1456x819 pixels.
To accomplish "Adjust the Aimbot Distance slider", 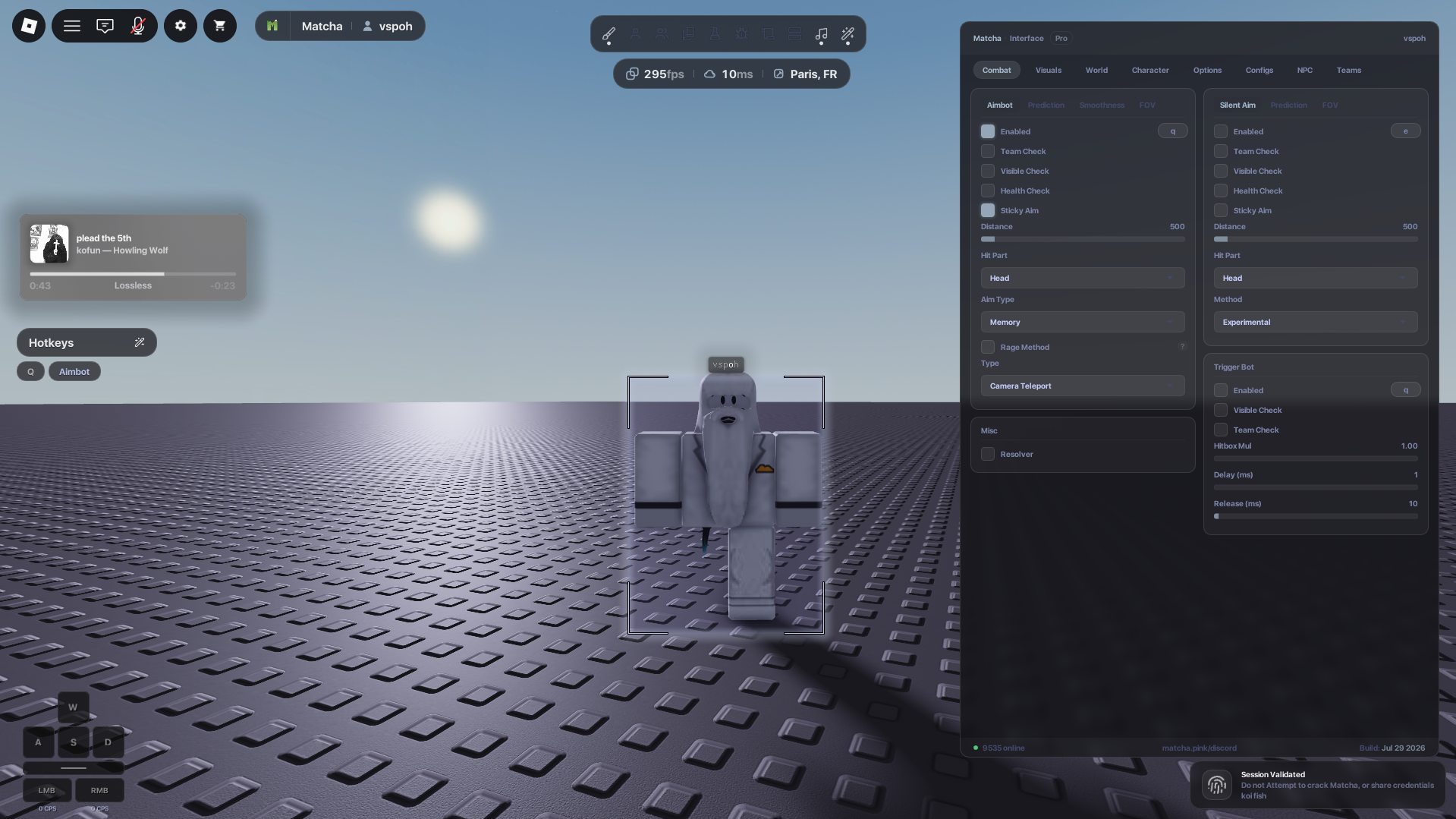I will click(x=1082, y=239).
